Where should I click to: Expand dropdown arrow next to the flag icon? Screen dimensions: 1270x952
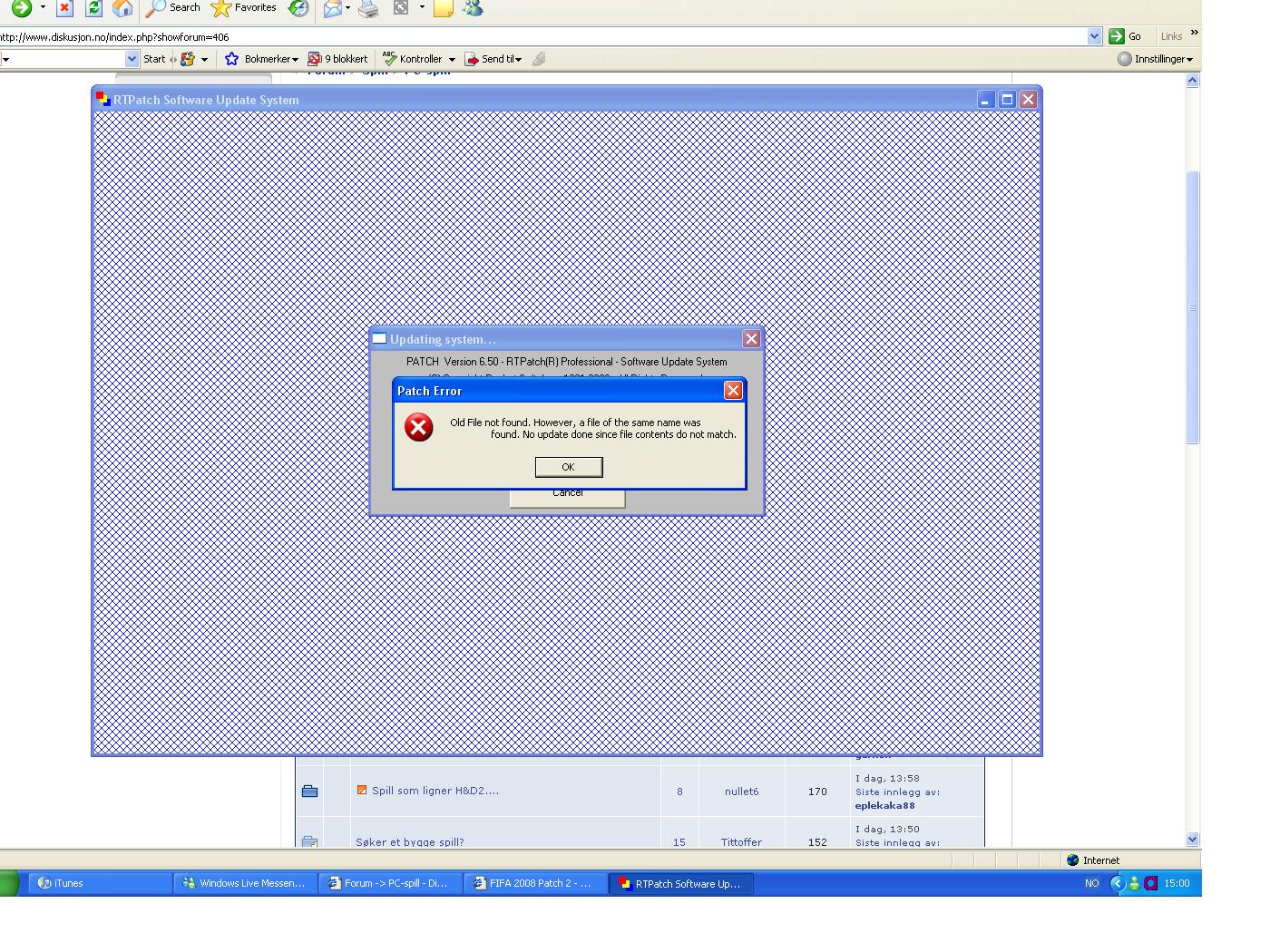click(204, 60)
